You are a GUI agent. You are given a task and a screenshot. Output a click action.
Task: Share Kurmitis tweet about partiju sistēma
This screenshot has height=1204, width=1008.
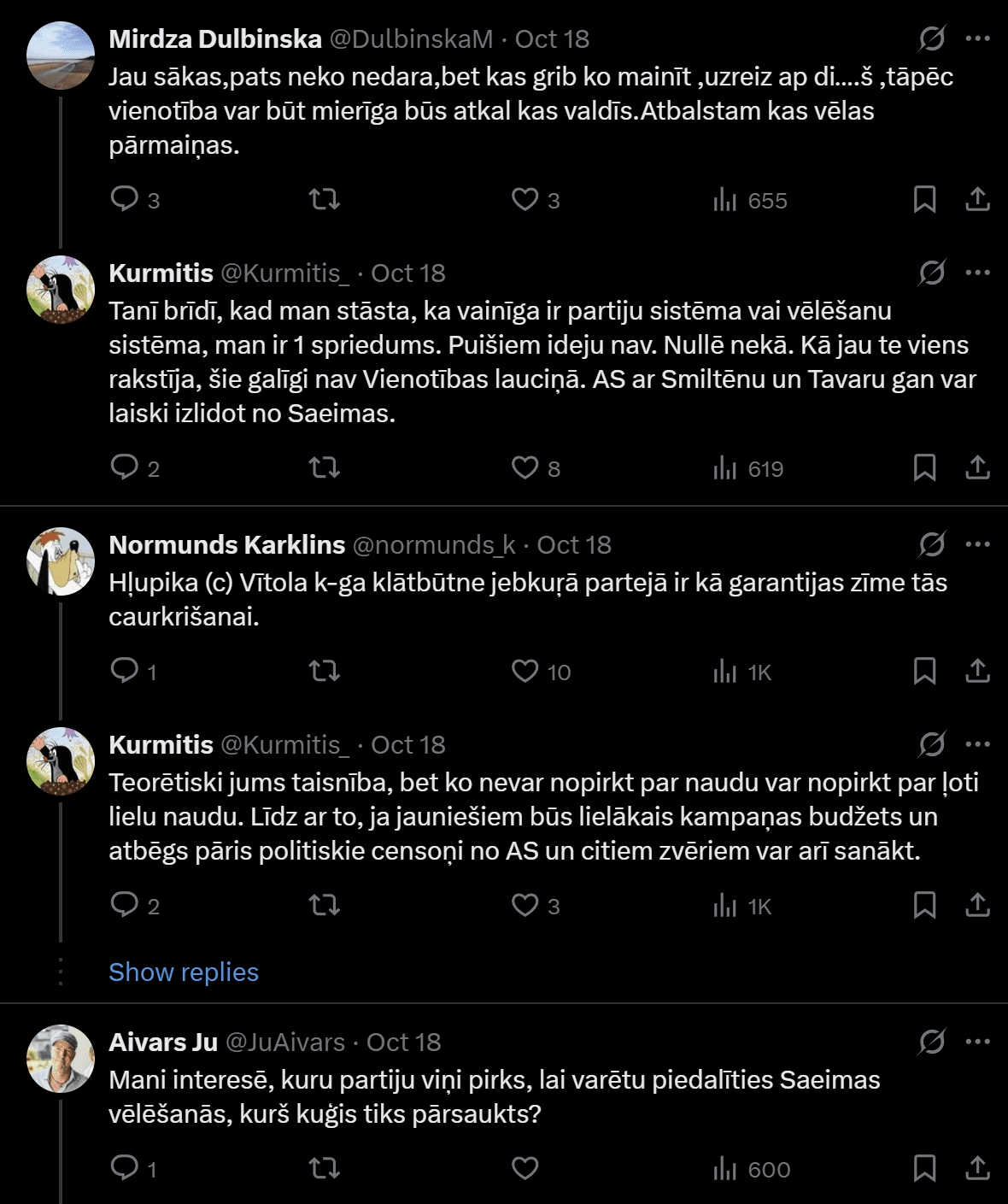coord(977,467)
